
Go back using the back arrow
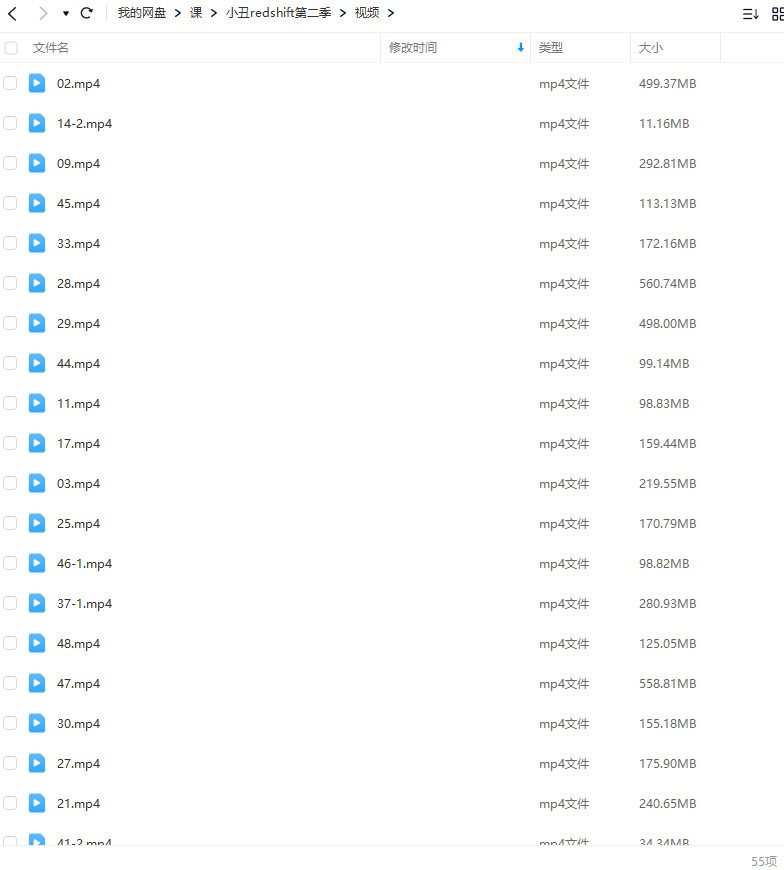13,13
